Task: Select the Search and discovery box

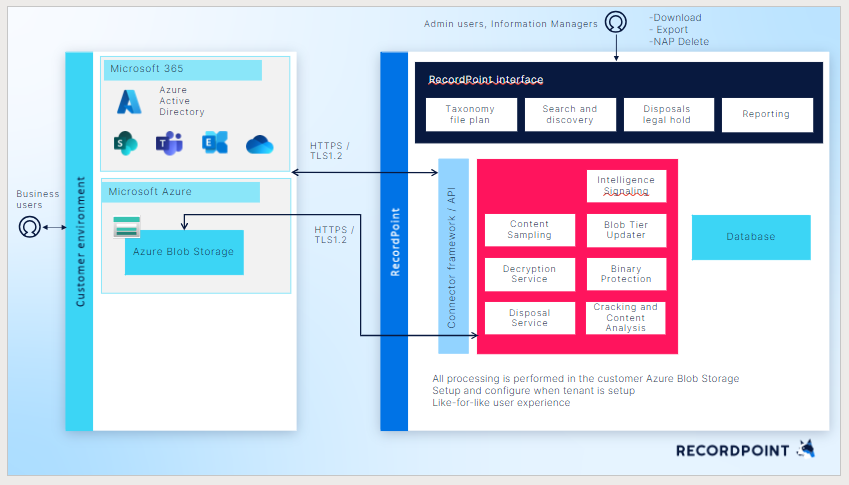Action: point(570,114)
